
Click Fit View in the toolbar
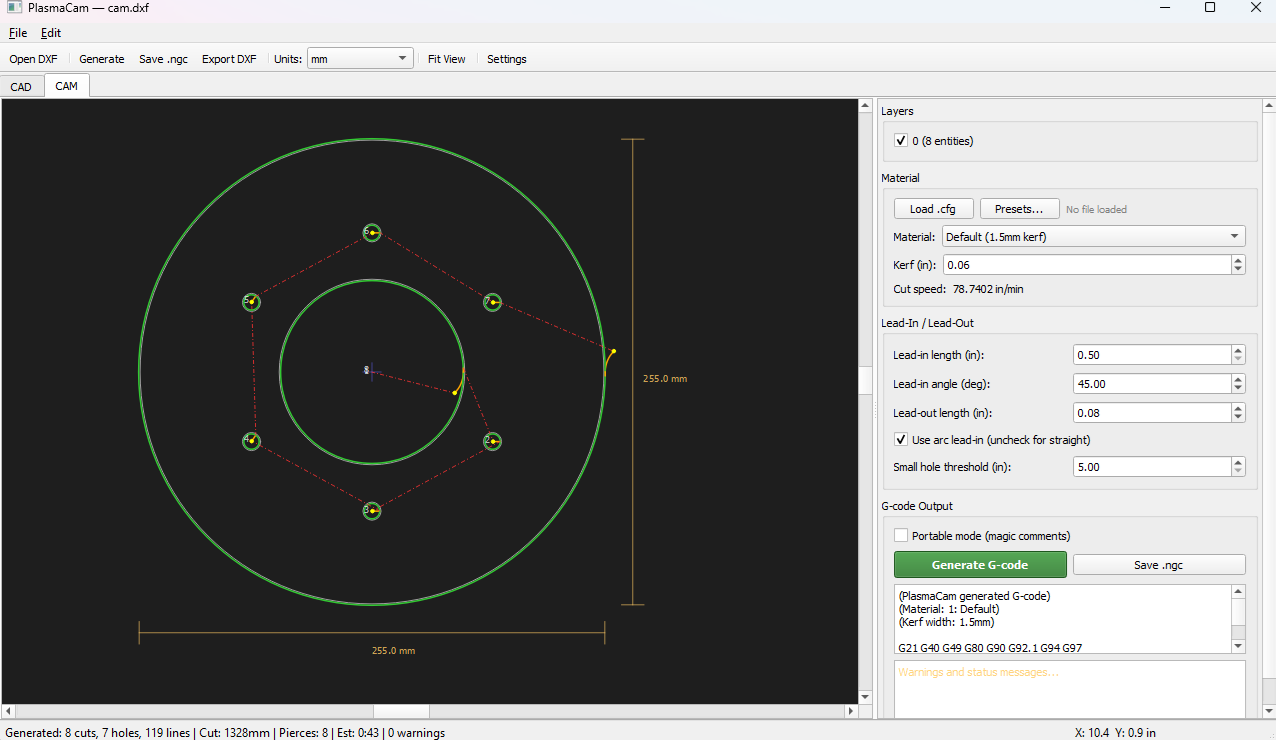click(x=446, y=59)
